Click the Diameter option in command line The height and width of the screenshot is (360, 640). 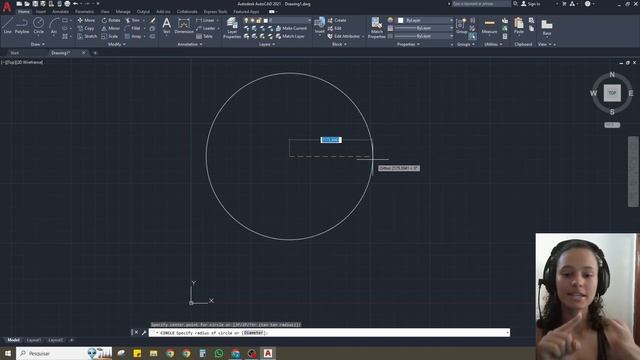coord(253,333)
